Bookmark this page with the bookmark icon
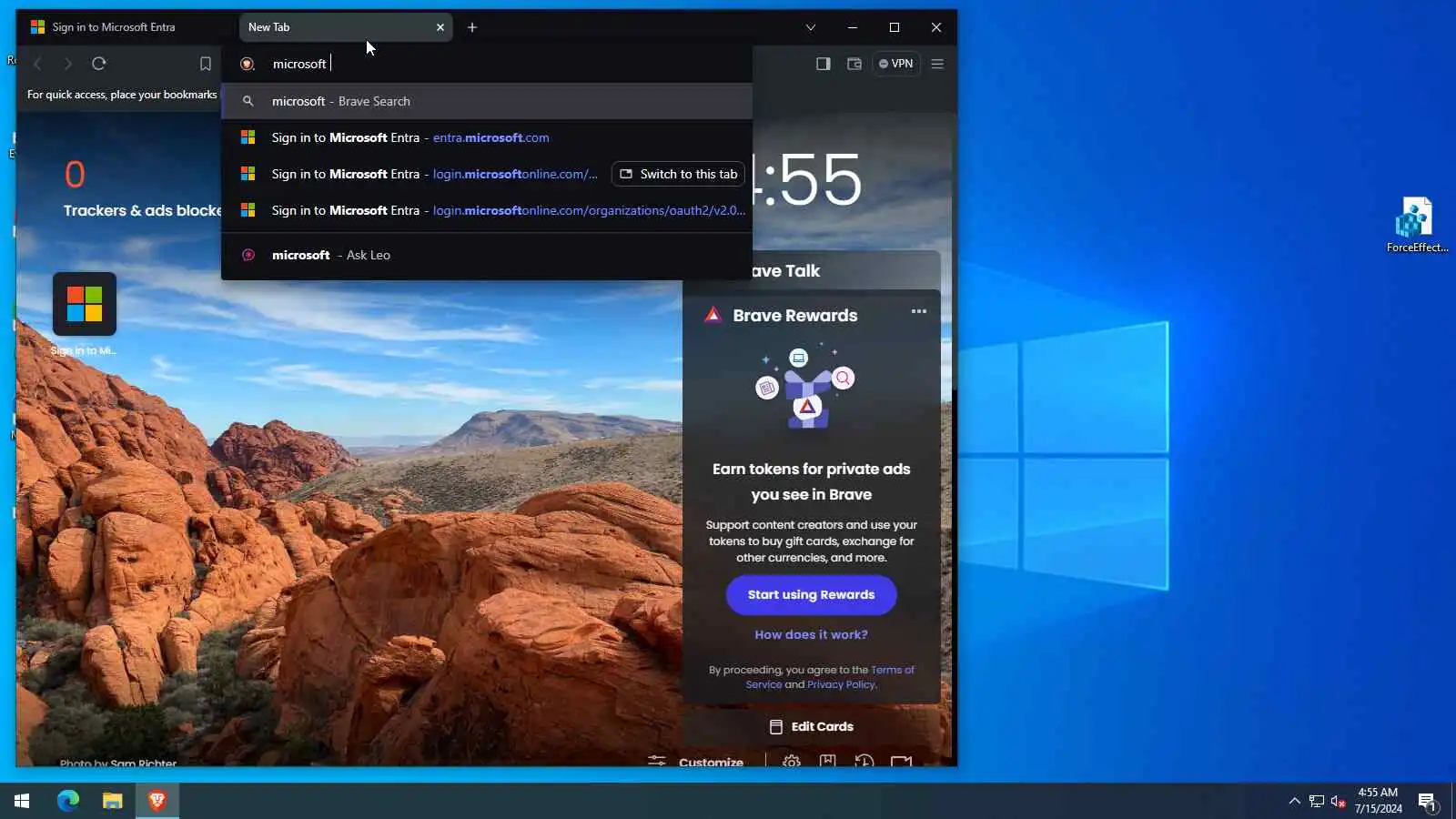 pos(206,64)
